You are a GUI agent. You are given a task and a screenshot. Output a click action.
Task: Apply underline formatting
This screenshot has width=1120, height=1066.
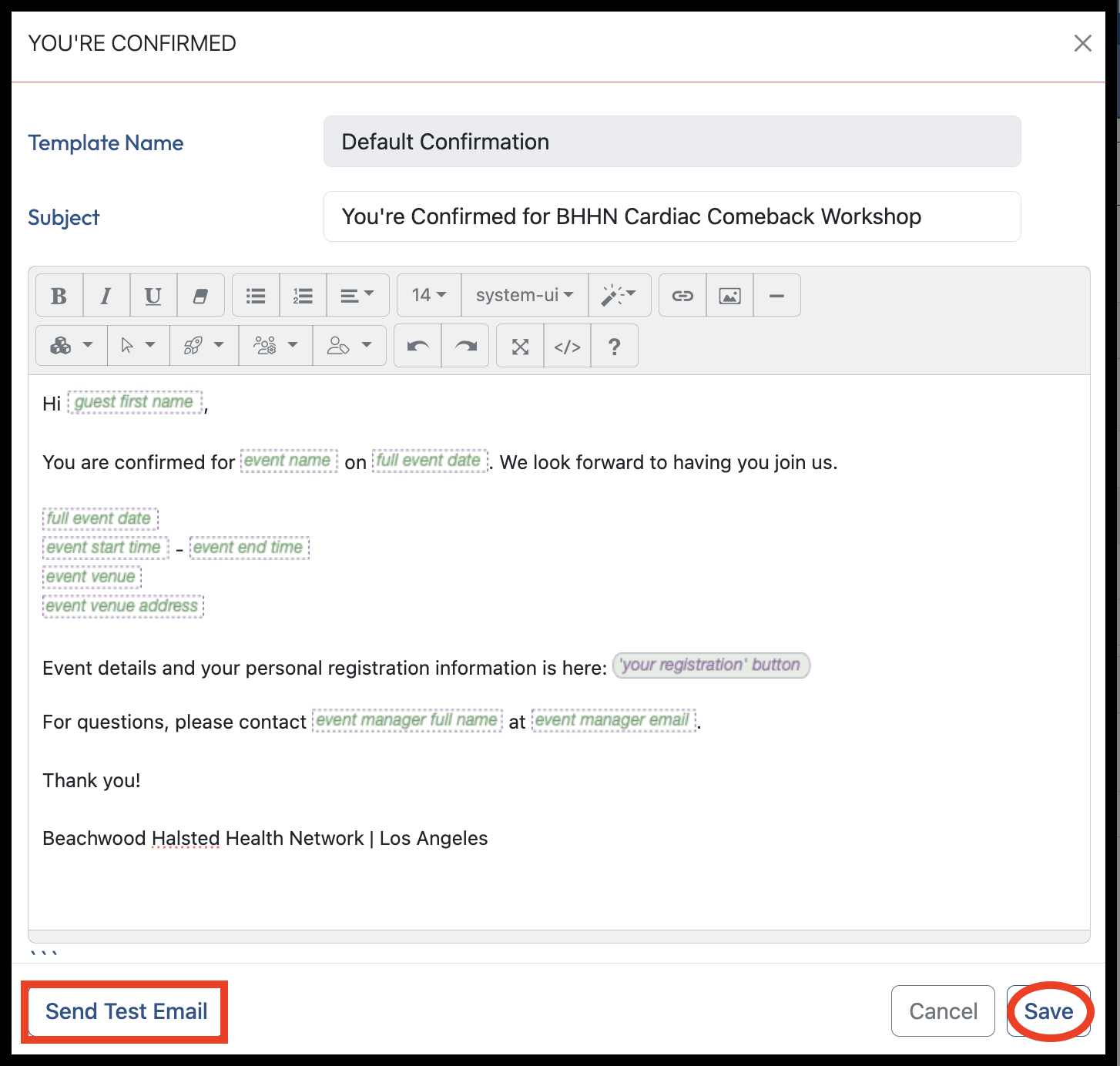coord(153,295)
